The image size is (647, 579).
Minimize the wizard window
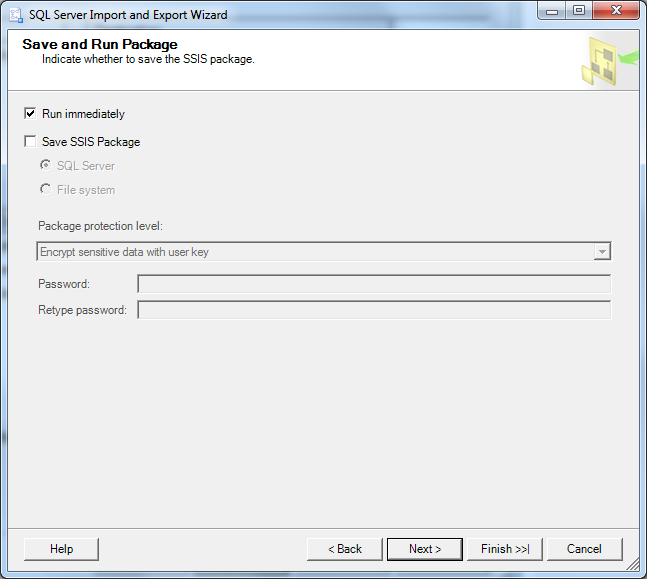[552, 11]
